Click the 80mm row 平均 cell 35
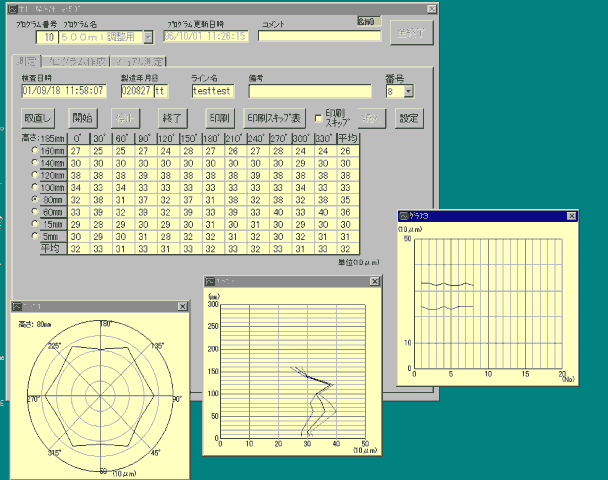This screenshot has height=480, width=608. pyautogui.click(x=348, y=200)
